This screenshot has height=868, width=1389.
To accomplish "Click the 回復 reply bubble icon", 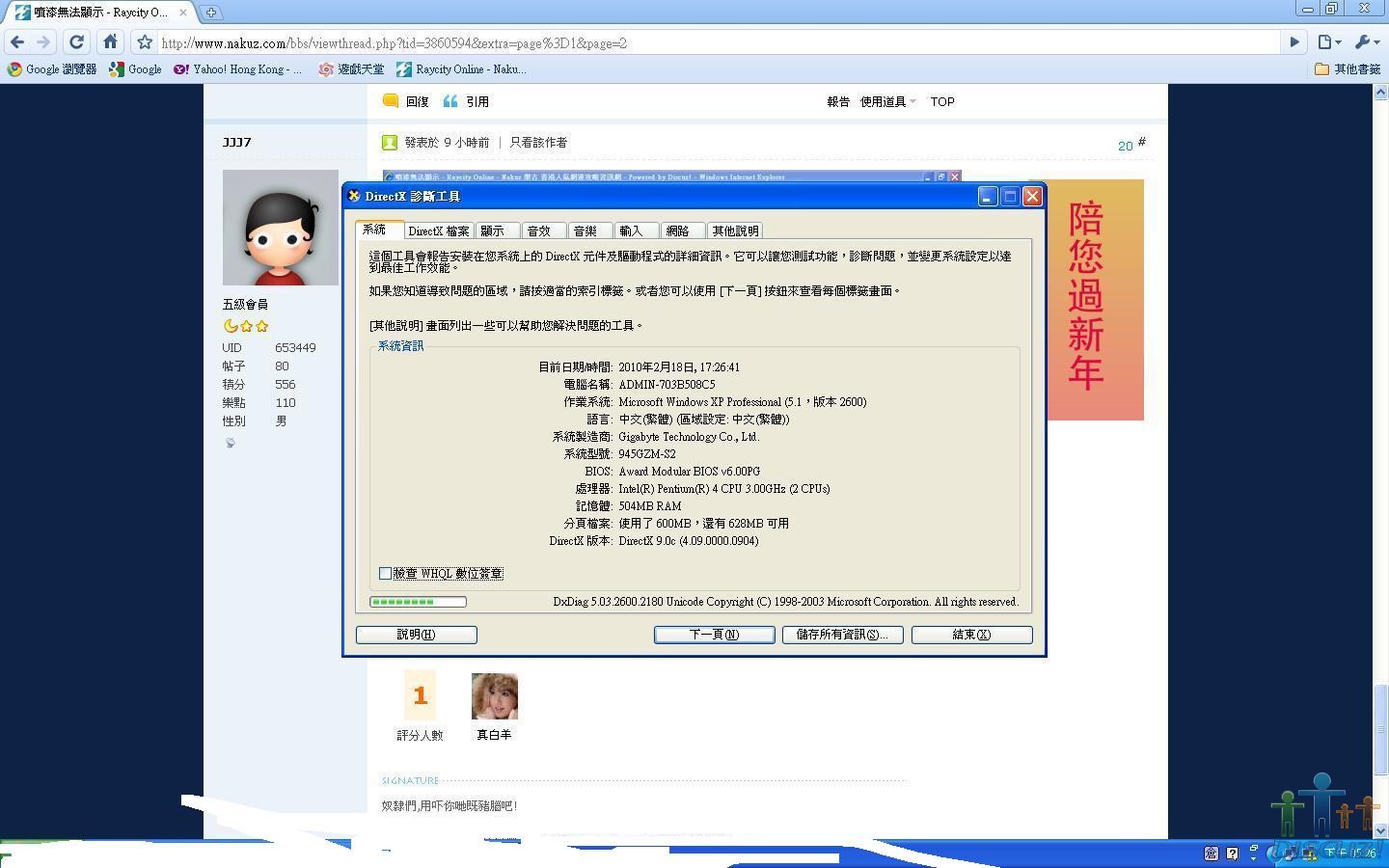I will click(391, 101).
